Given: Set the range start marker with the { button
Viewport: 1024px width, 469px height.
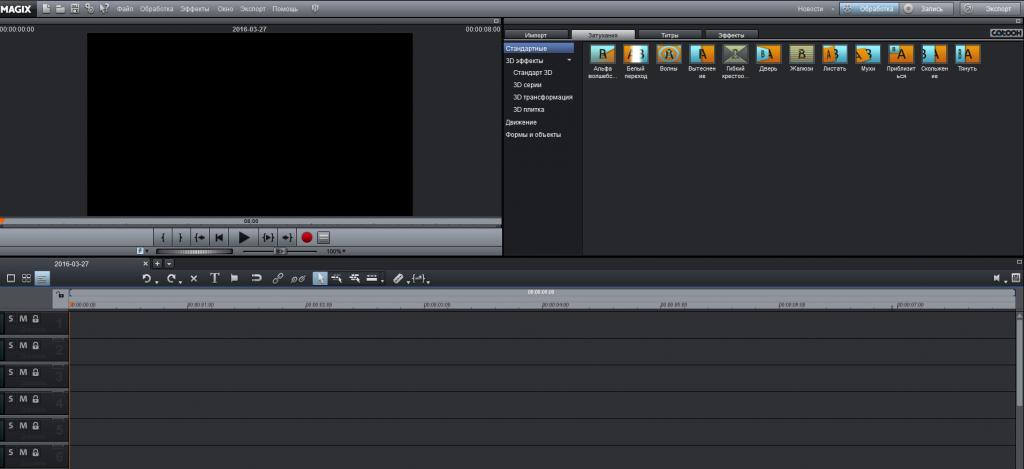Looking at the screenshot, I should 163,238.
